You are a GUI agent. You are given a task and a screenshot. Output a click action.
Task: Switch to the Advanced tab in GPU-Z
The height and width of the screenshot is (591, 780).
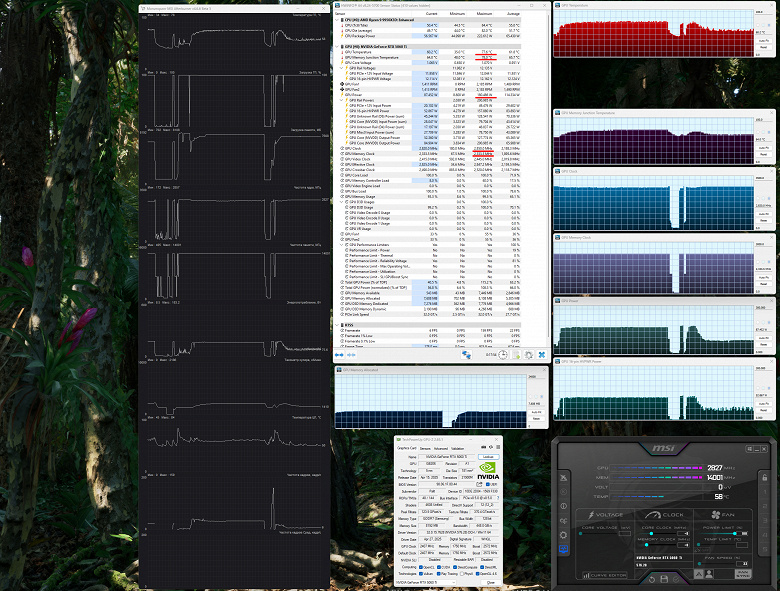(x=441, y=447)
